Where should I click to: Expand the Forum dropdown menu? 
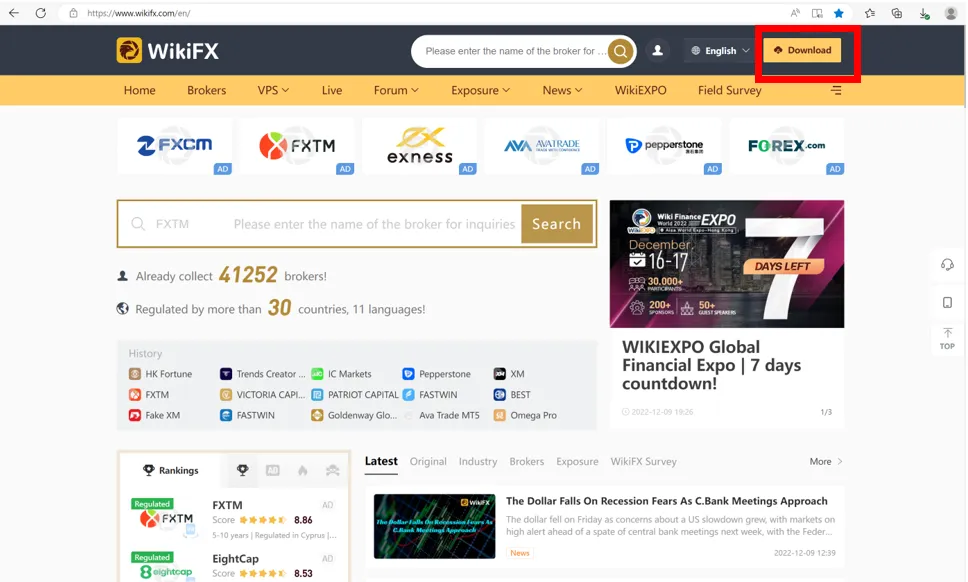coord(396,90)
